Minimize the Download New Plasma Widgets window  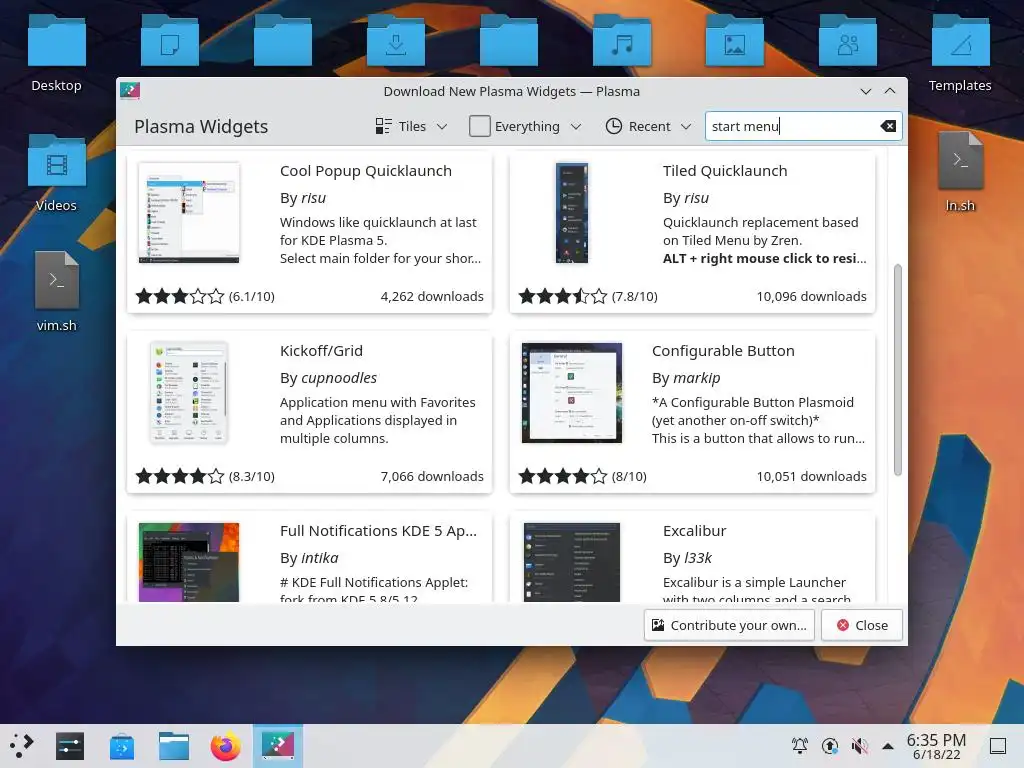click(866, 91)
